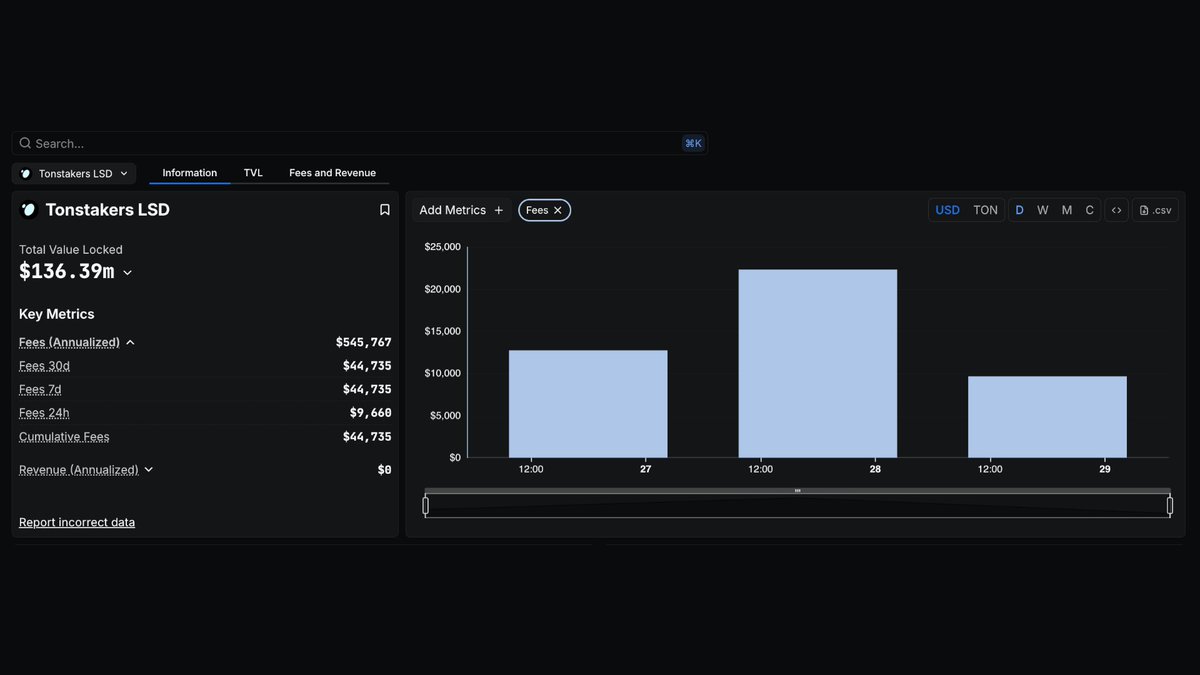
Task: Click the Add Metrics button
Action: [x=461, y=210]
